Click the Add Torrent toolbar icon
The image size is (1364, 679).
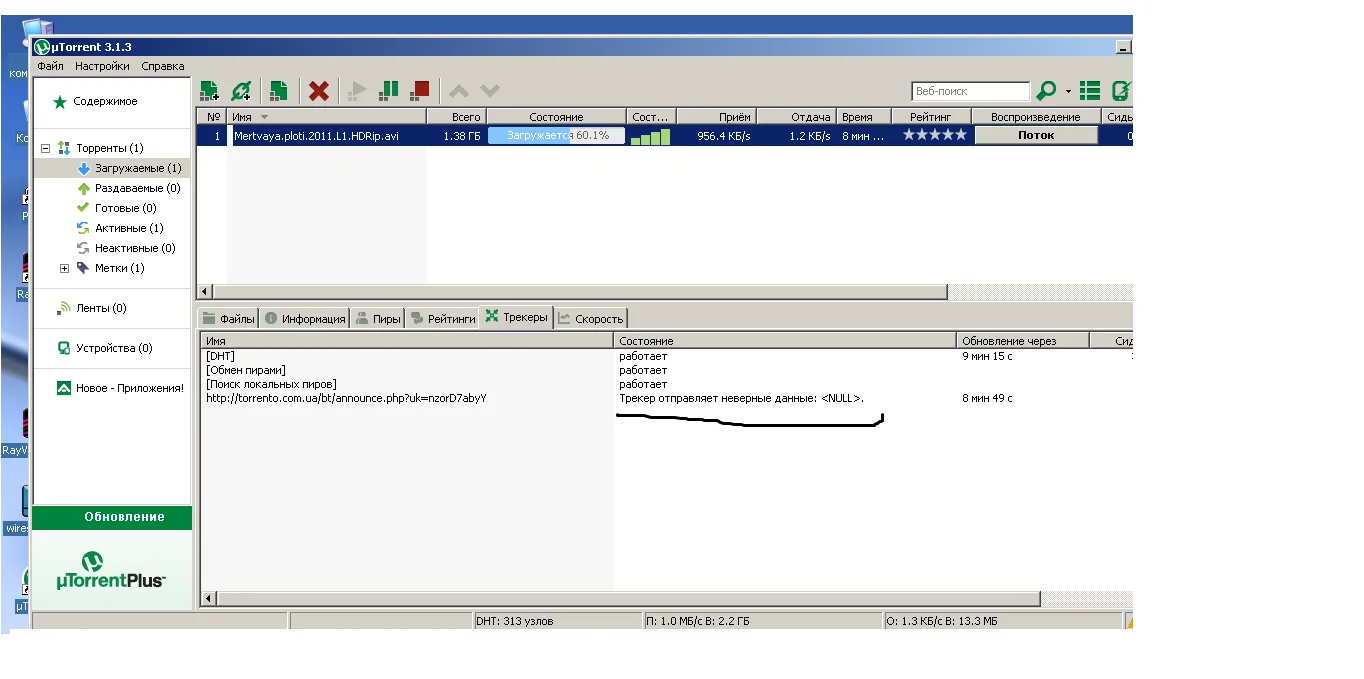coord(209,91)
